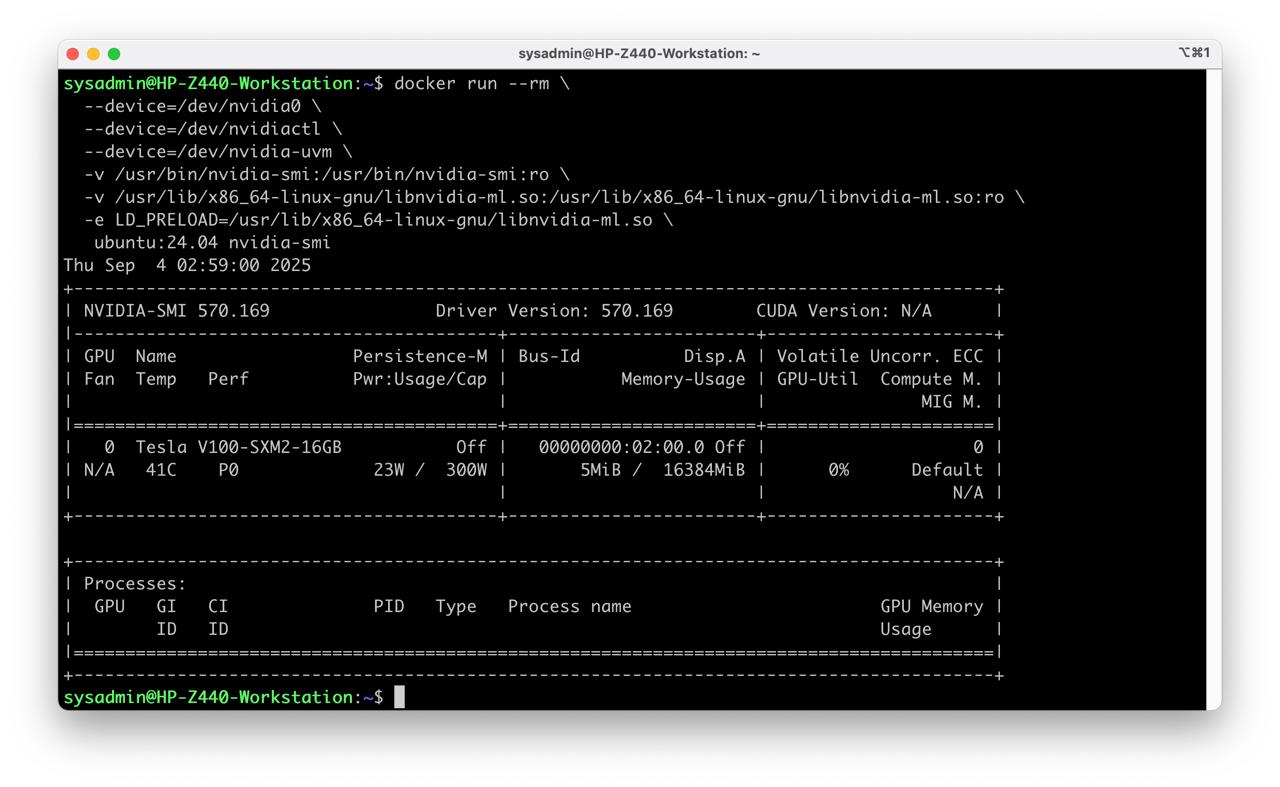This screenshot has width=1280, height=787.
Task: Click the GPU utilization value '0%'
Action: point(838,470)
